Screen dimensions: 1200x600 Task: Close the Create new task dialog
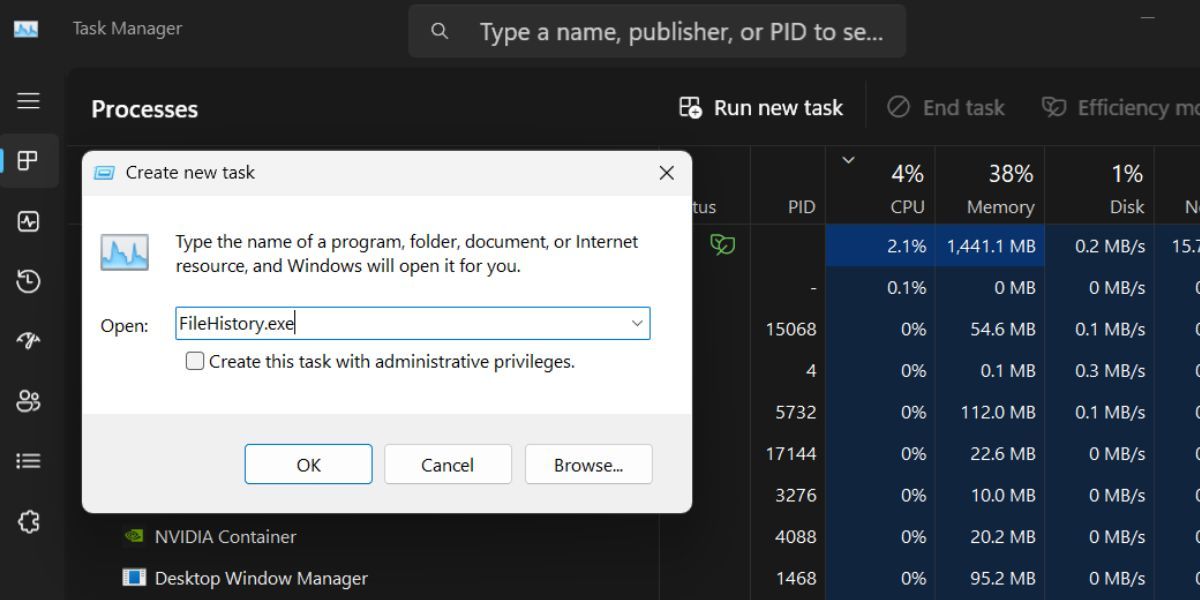point(666,173)
